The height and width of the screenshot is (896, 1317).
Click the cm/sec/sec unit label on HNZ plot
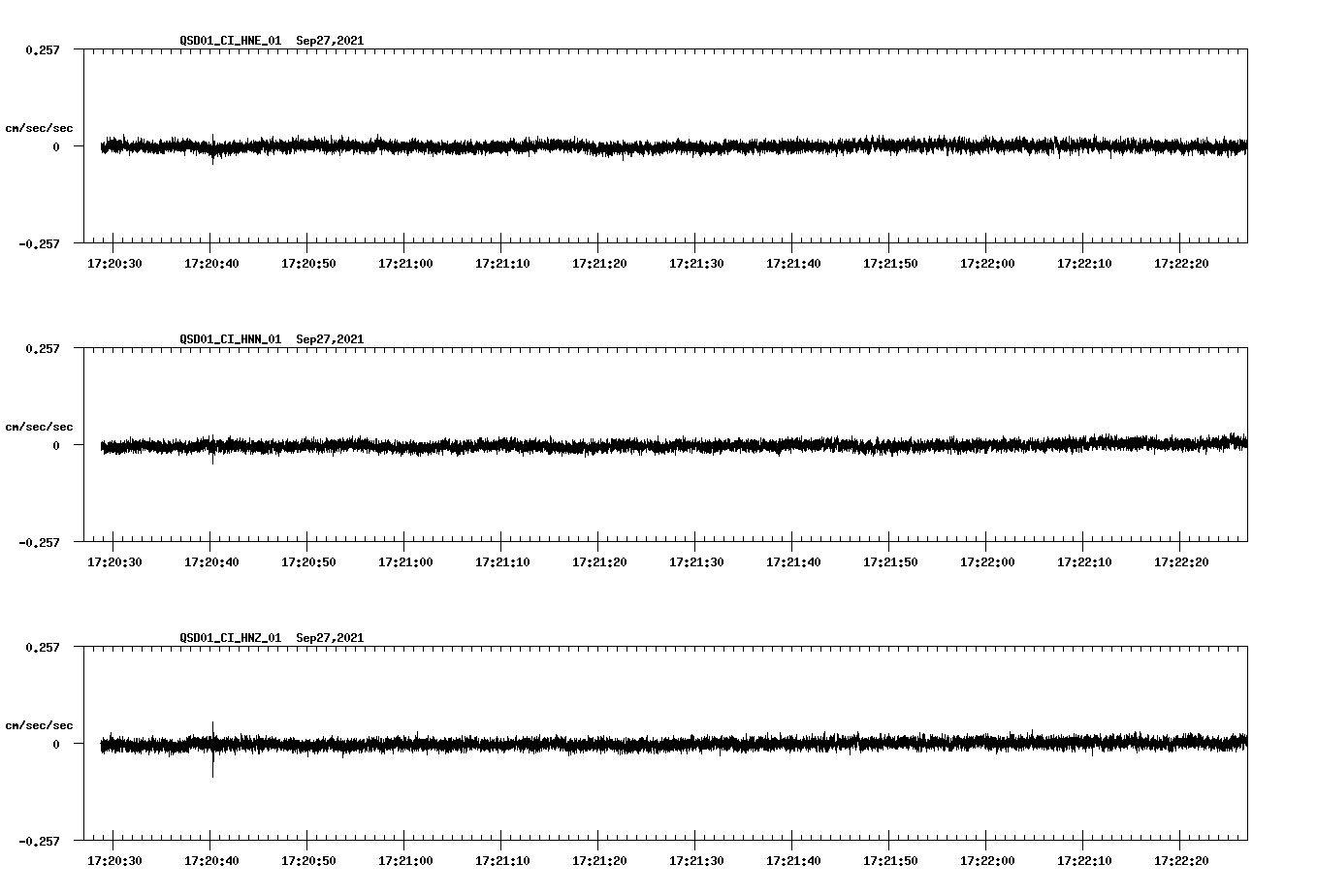39,725
